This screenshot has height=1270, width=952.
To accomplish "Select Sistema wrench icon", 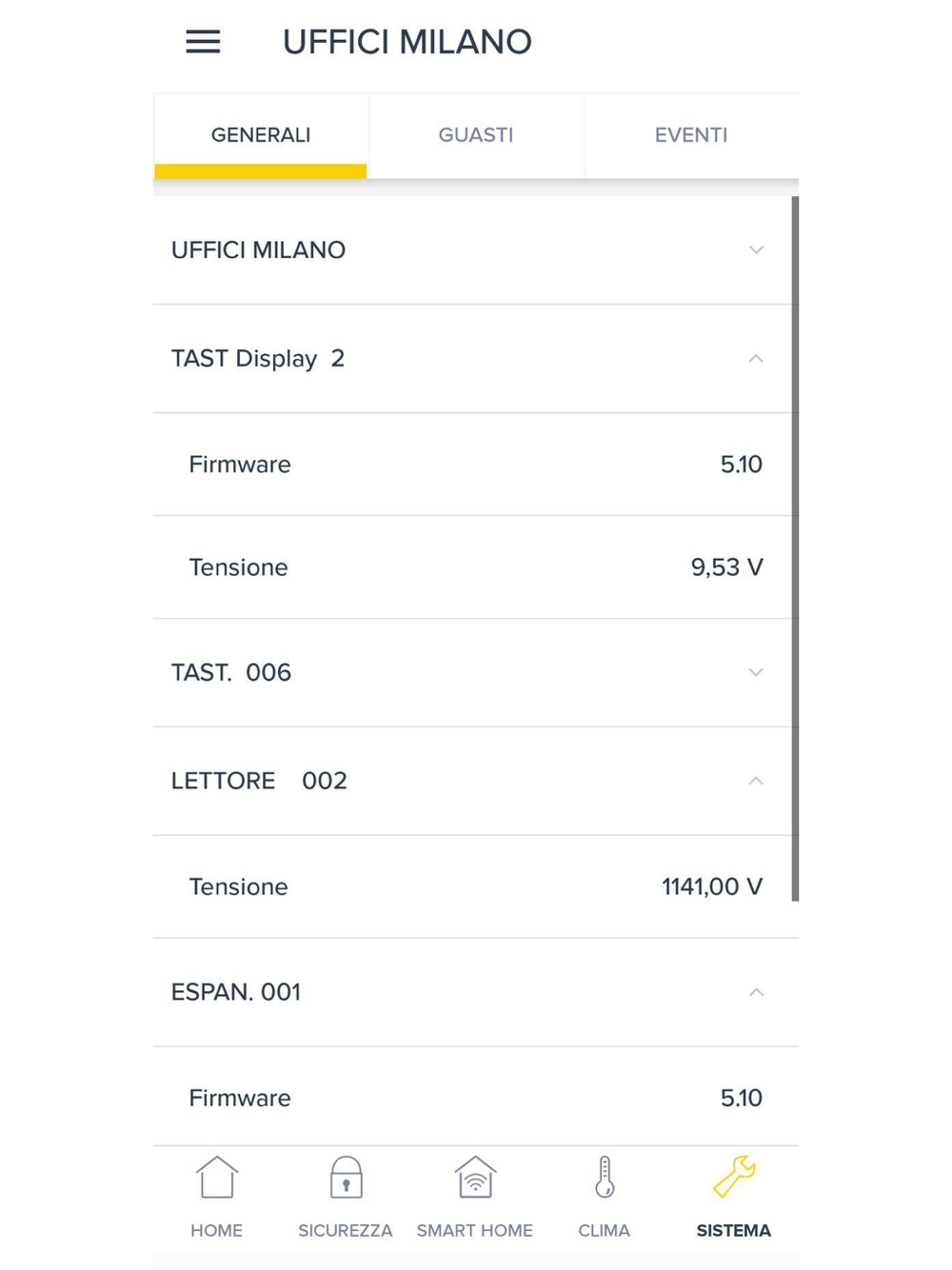I will click(x=734, y=1179).
